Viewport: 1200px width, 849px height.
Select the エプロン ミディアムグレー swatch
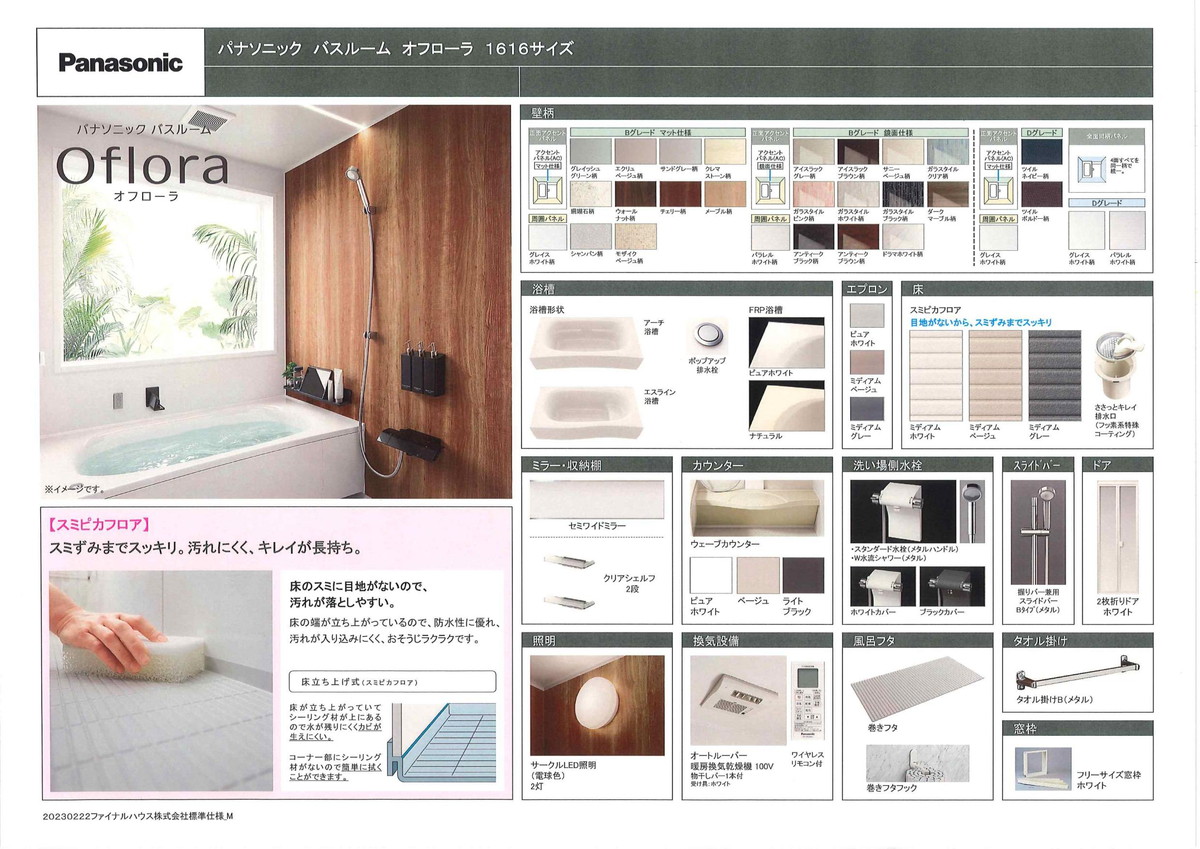coord(866,408)
